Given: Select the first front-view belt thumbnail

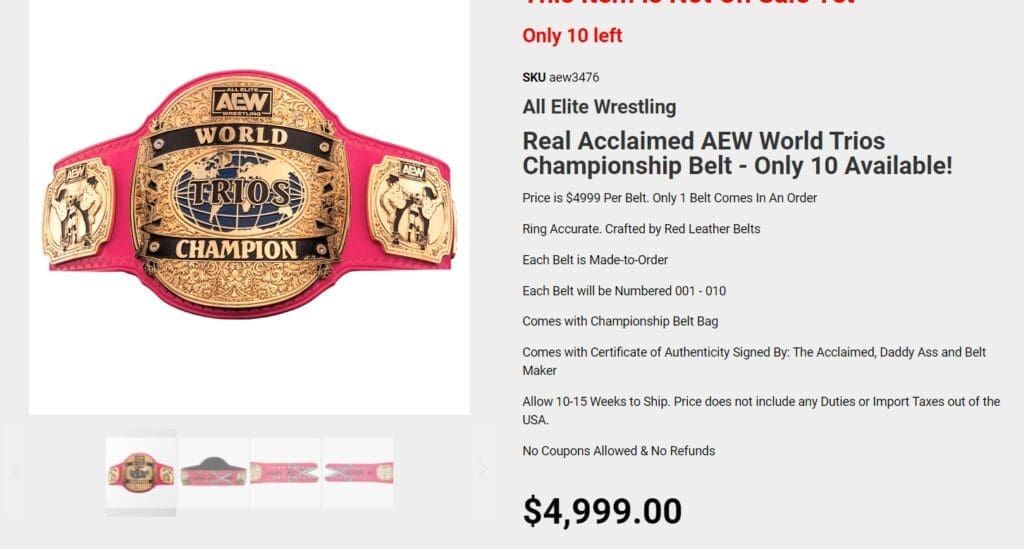Looking at the screenshot, I should coord(141,472).
